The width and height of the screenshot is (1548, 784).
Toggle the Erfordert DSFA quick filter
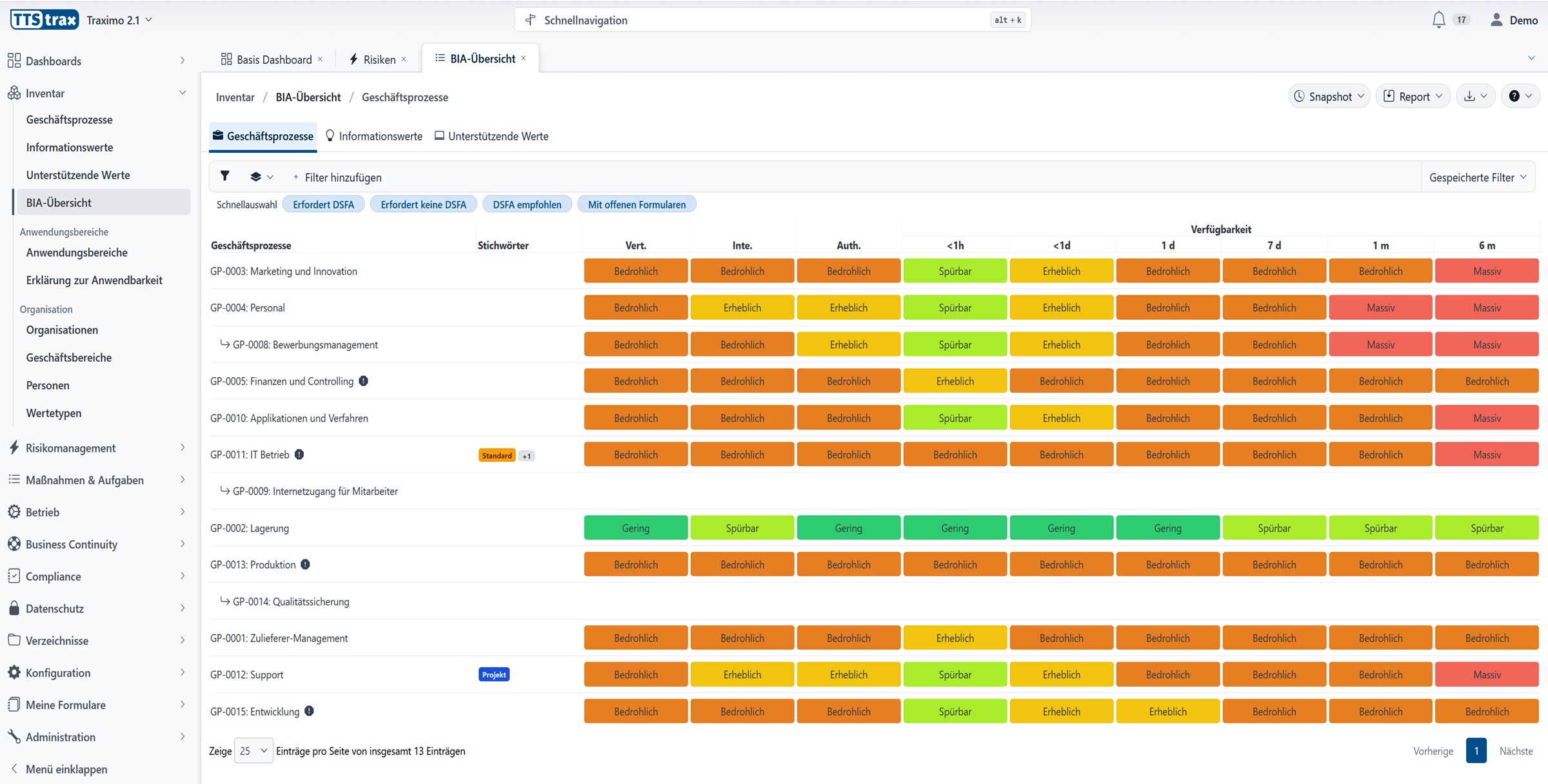coord(323,204)
